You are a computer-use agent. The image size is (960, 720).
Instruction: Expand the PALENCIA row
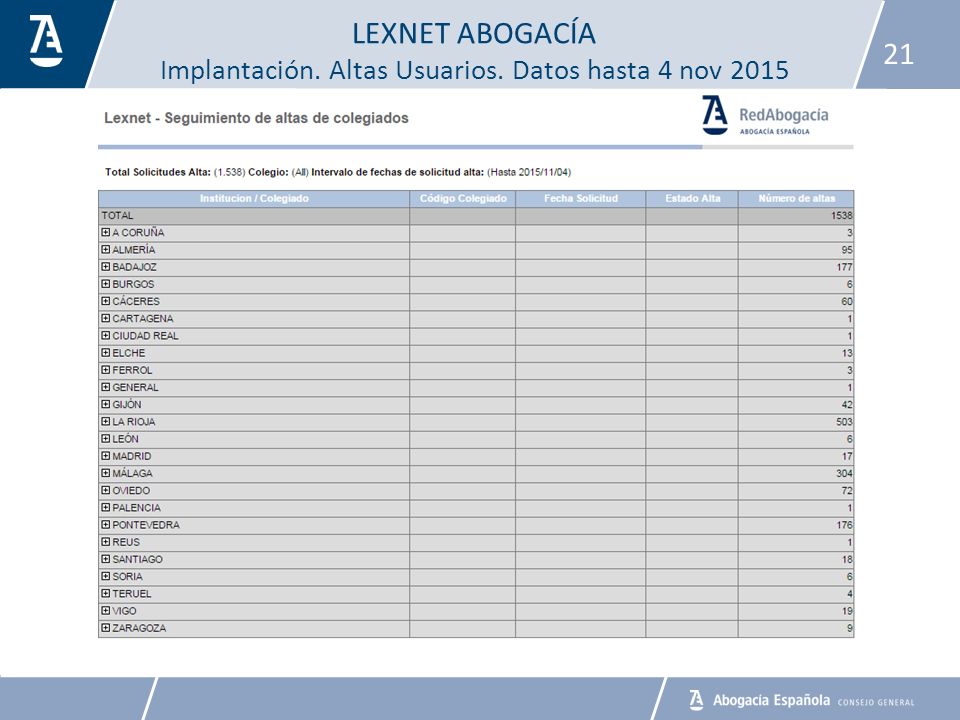(106, 508)
